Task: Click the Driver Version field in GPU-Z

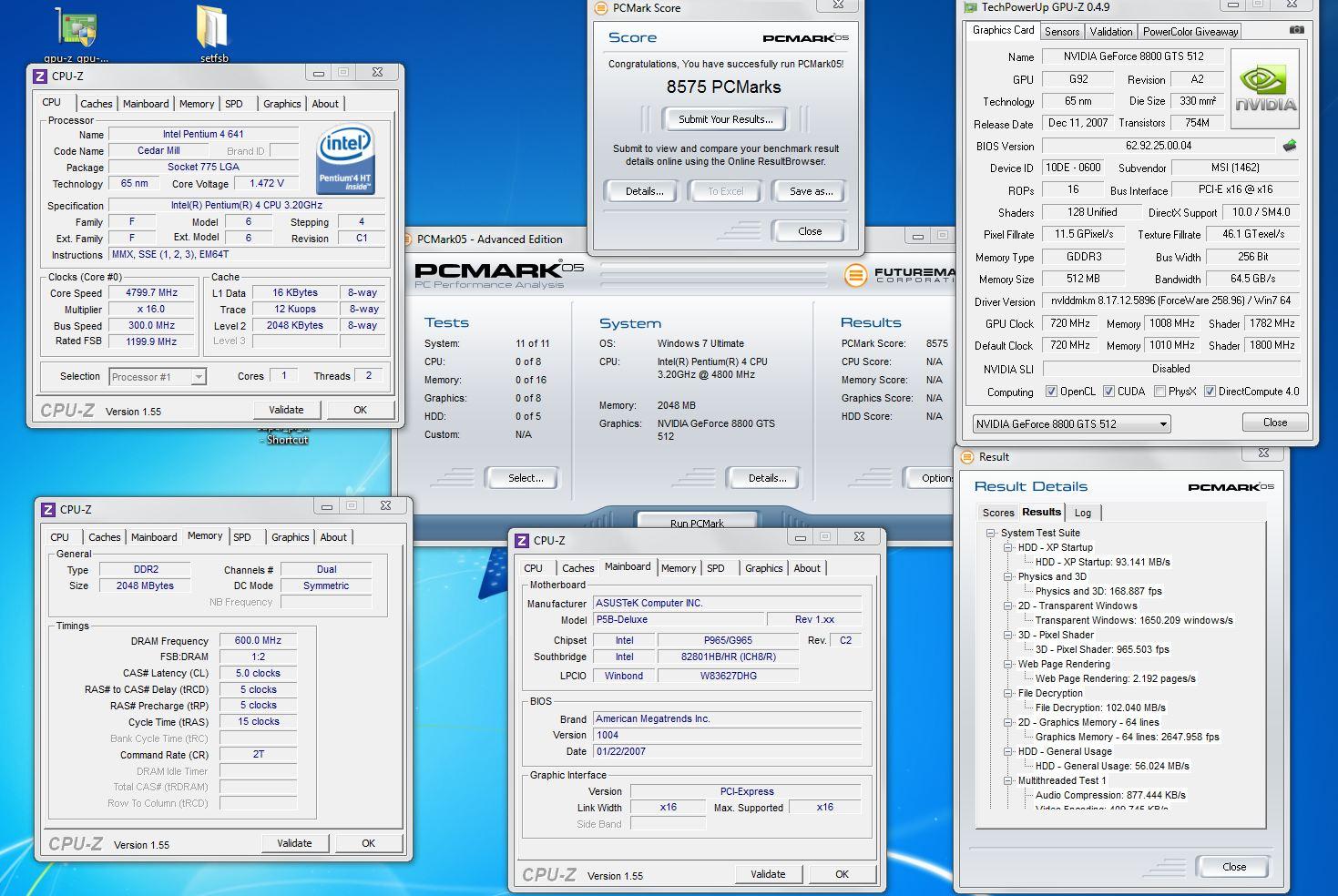Action: pos(1170,300)
